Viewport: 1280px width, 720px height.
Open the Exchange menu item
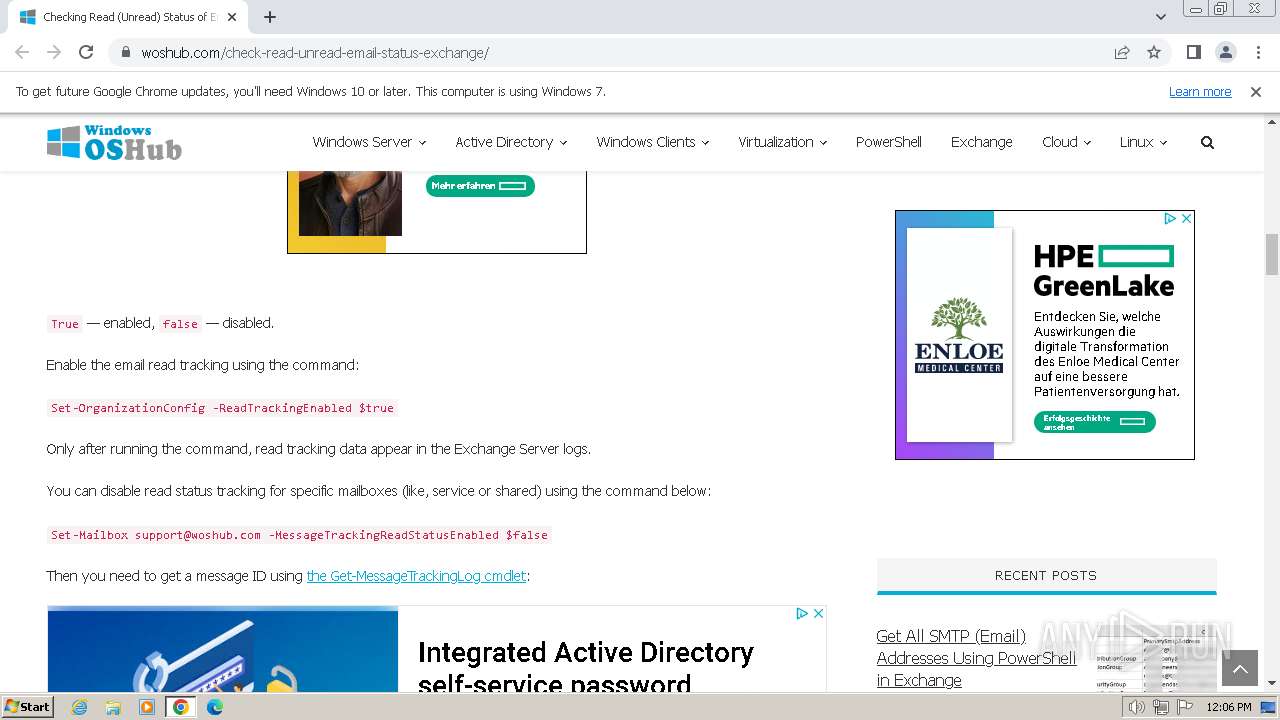pyautogui.click(x=981, y=142)
